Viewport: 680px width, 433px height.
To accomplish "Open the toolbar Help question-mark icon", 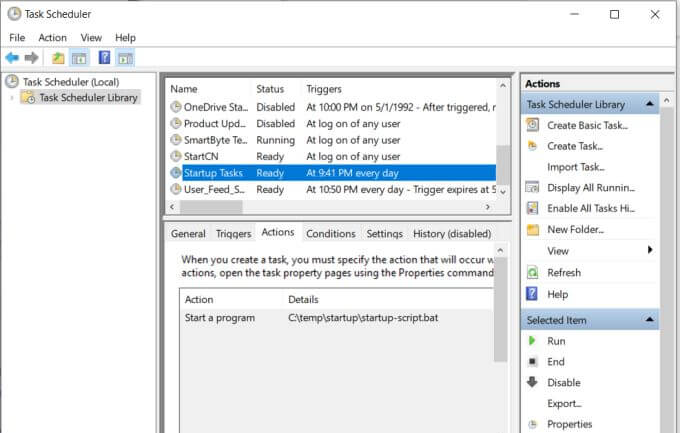I will 105,57.
